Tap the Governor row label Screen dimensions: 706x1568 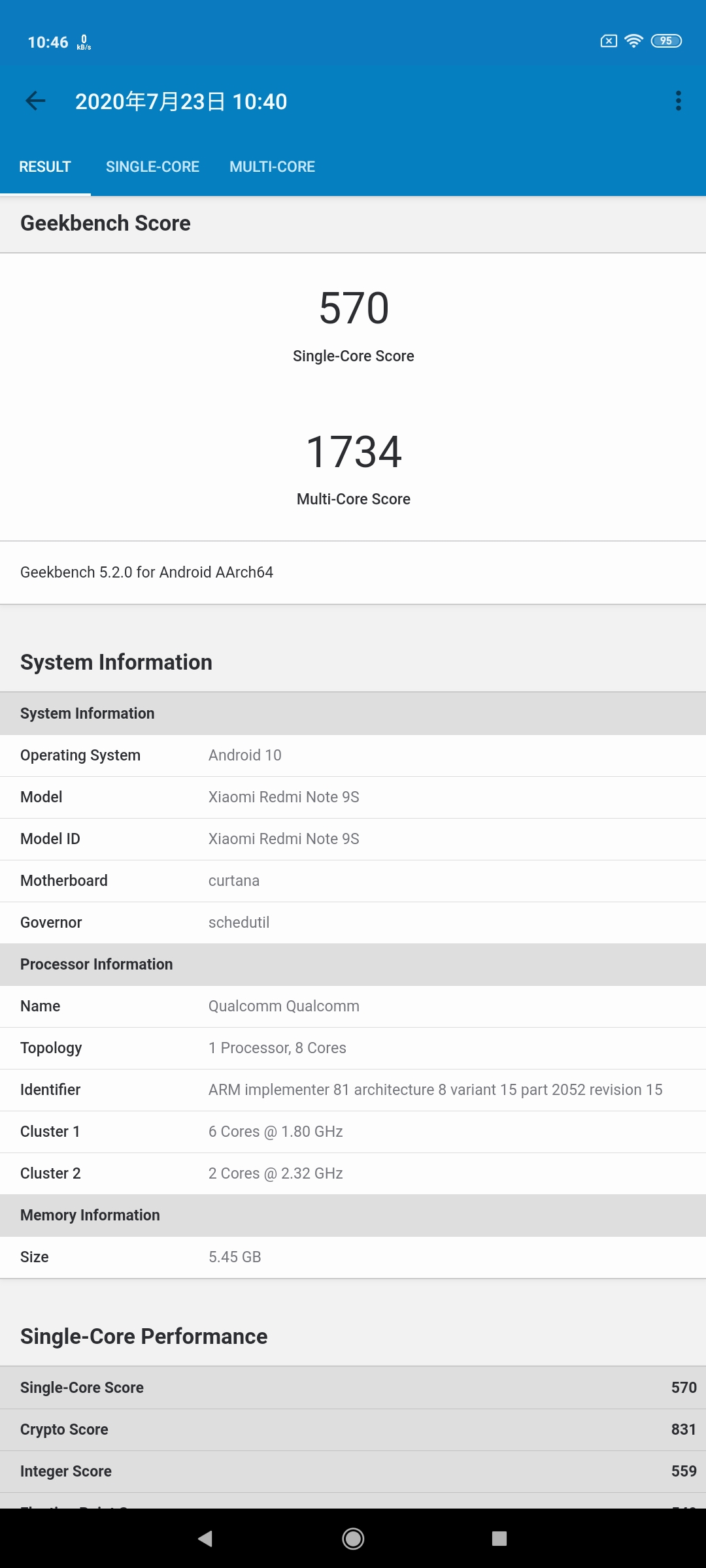click(x=51, y=923)
